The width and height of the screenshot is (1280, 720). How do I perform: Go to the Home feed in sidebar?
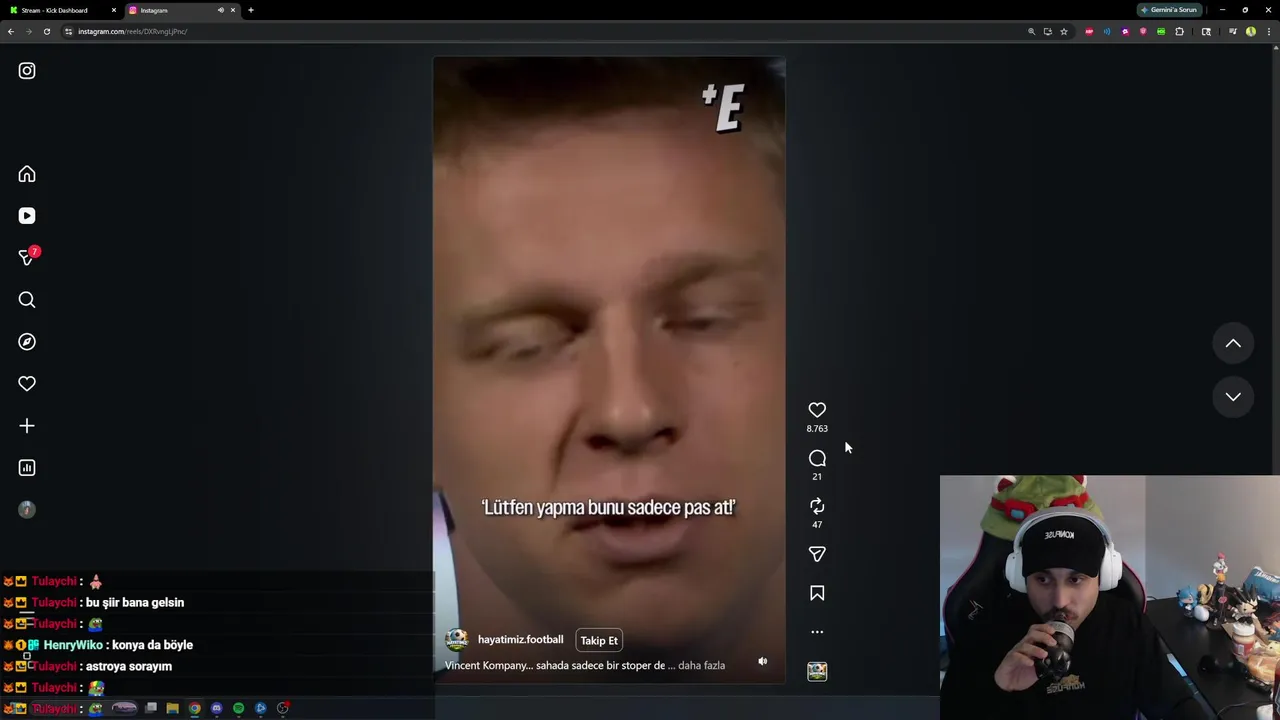click(x=27, y=174)
